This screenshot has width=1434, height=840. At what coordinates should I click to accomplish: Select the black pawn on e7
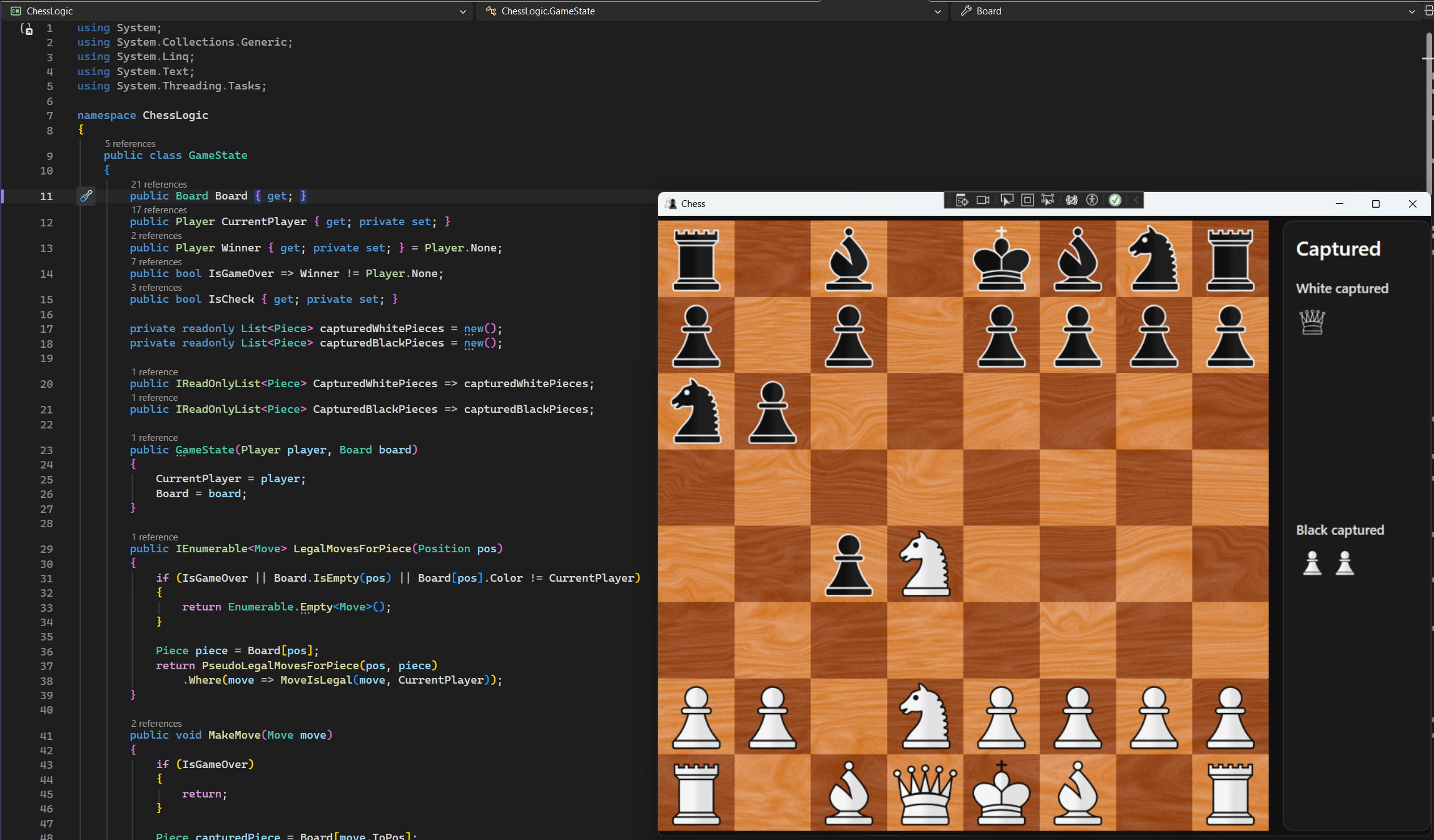(x=1001, y=335)
